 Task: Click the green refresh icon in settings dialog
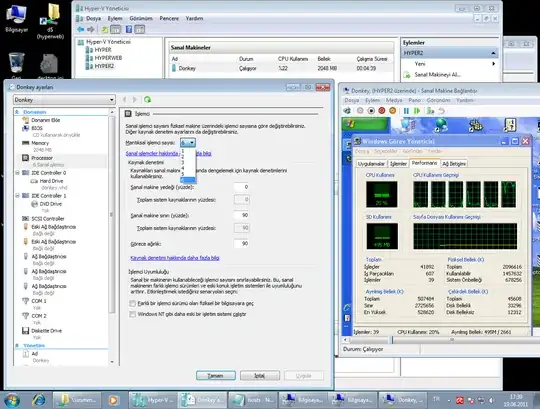pos(147,99)
